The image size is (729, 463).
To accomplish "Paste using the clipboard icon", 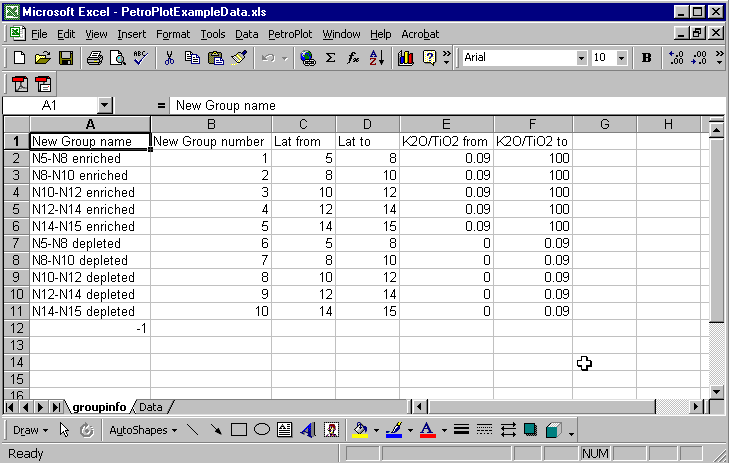I will pos(215,58).
